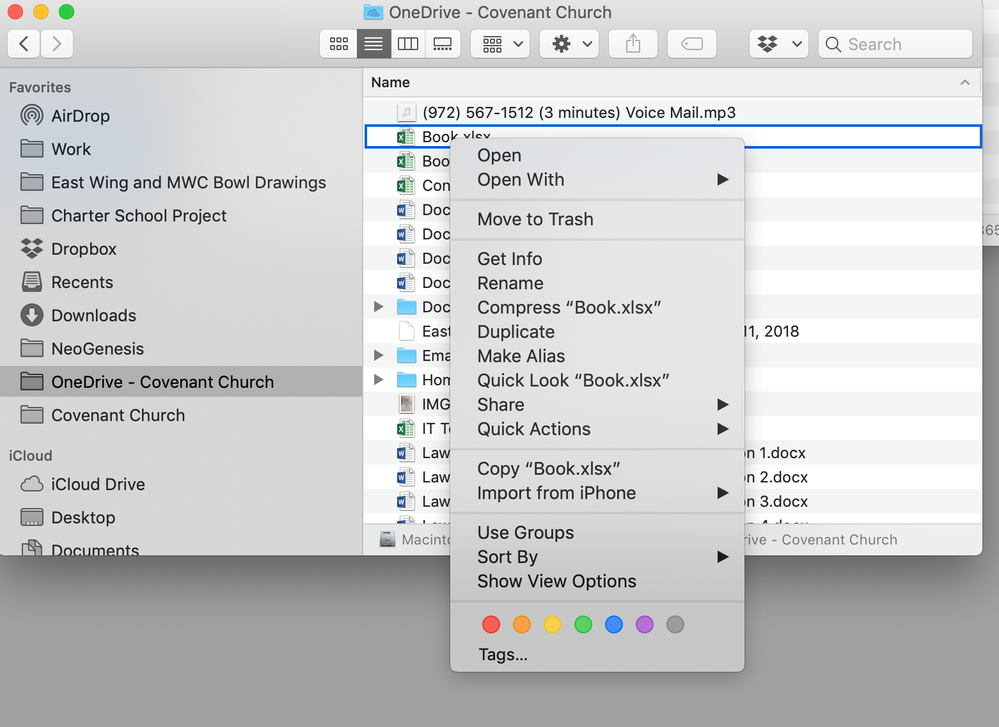Open the gear Action menu
This screenshot has height=727, width=999.
pyautogui.click(x=569, y=44)
